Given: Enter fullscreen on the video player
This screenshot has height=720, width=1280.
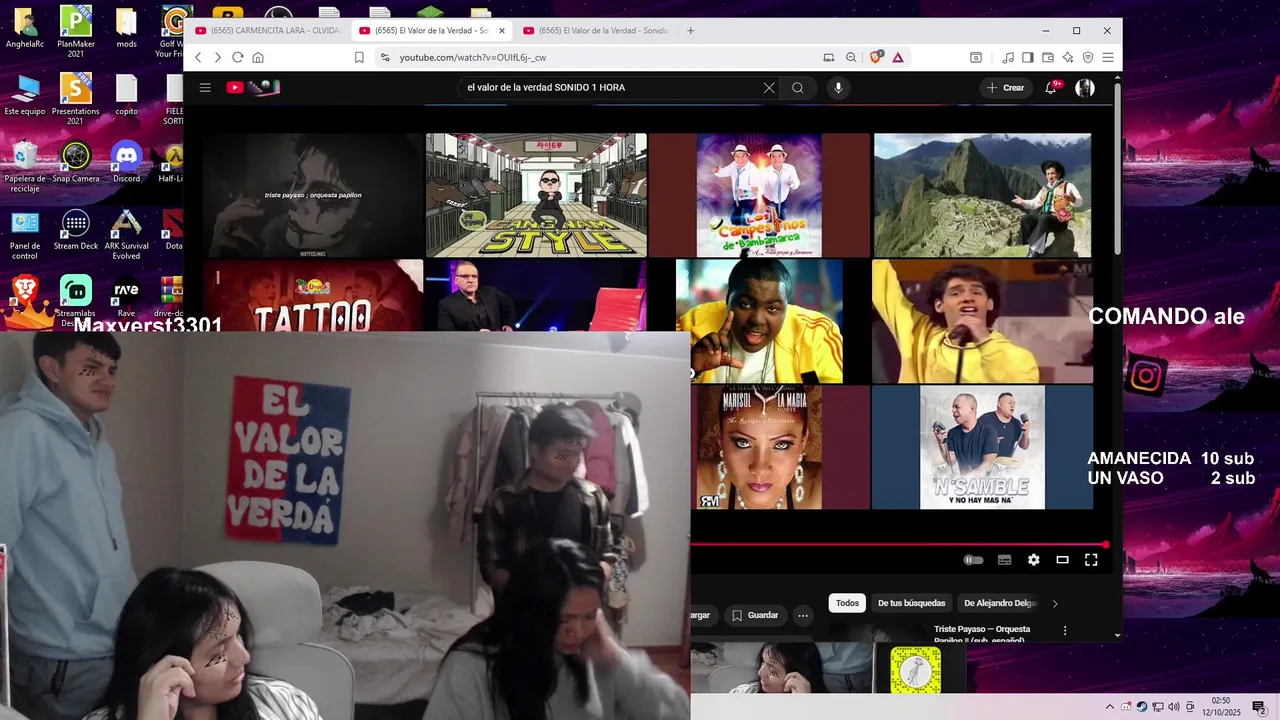Looking at the screenshot, I should pos(1091,560).
